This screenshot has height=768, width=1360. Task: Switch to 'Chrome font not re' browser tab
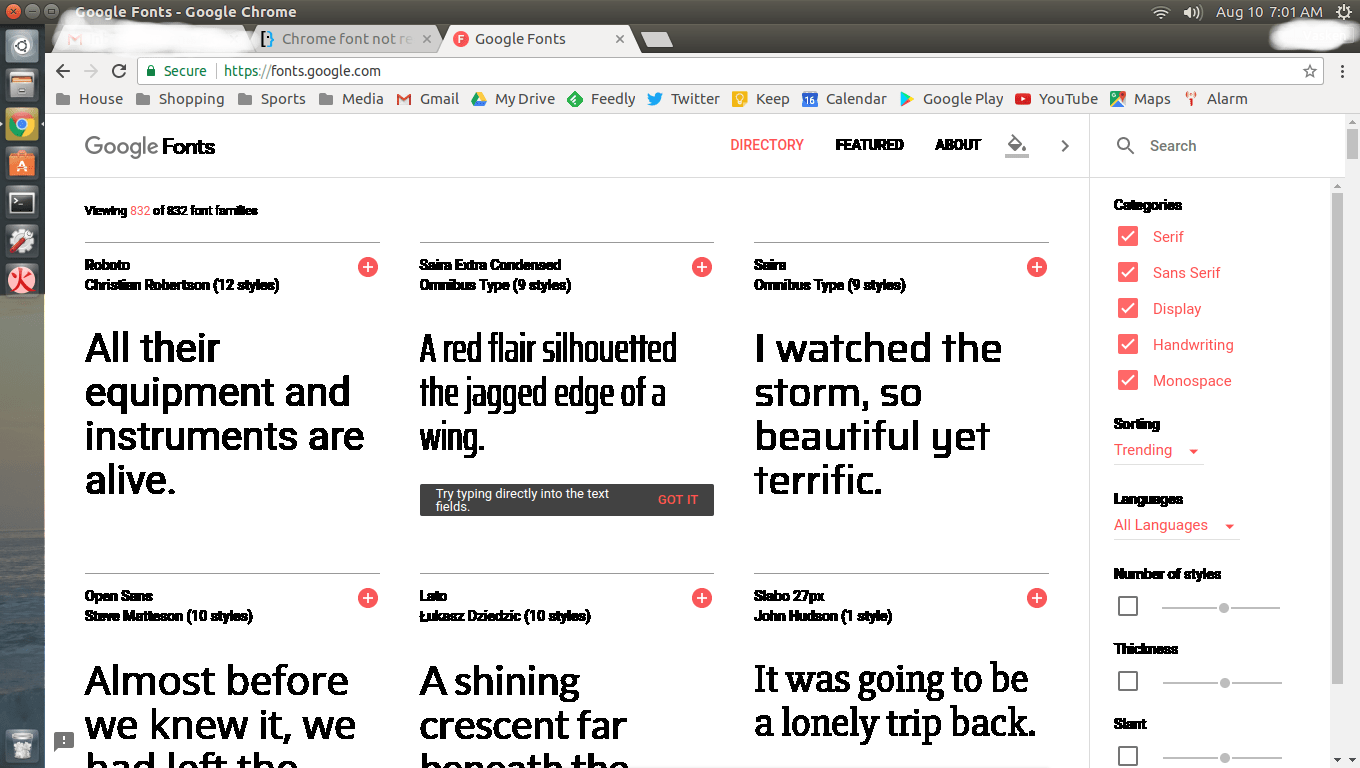pos(346,39)
